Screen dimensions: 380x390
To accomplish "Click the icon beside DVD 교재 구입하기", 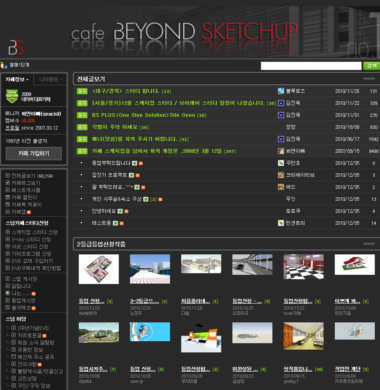I will tap(7, 261).
